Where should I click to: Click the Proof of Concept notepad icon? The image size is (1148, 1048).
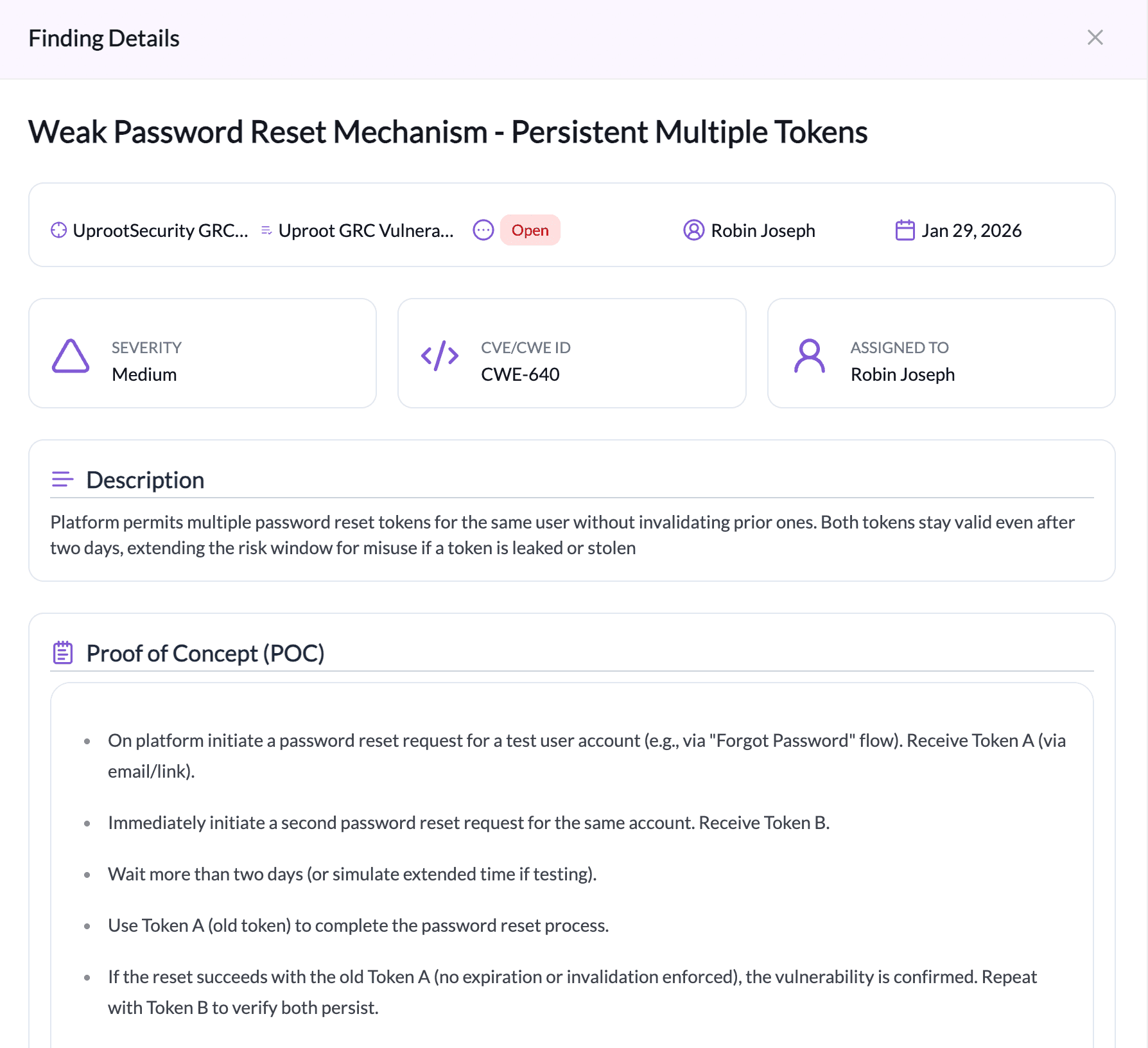[x=62, y=653]
